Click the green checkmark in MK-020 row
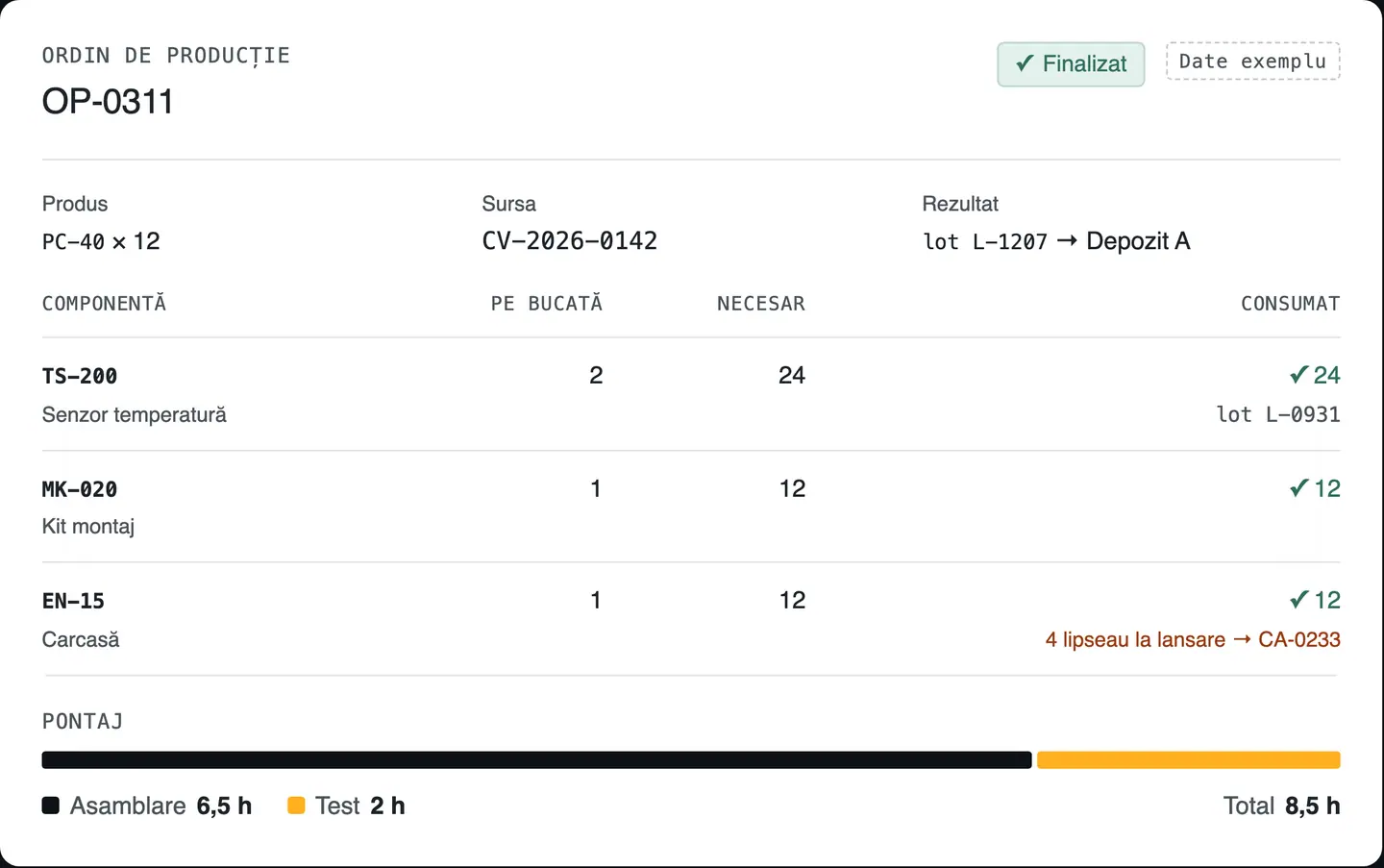The height and width of the screenshot is (868, 1384). [x=1298, y=488]
